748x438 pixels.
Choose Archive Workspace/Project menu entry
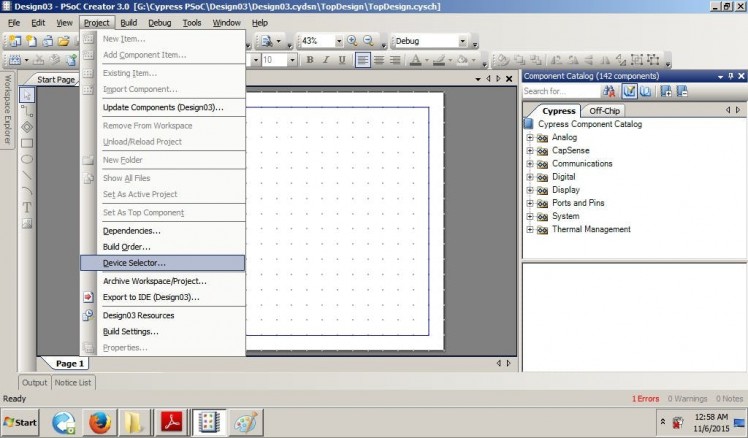click(155, 281)
